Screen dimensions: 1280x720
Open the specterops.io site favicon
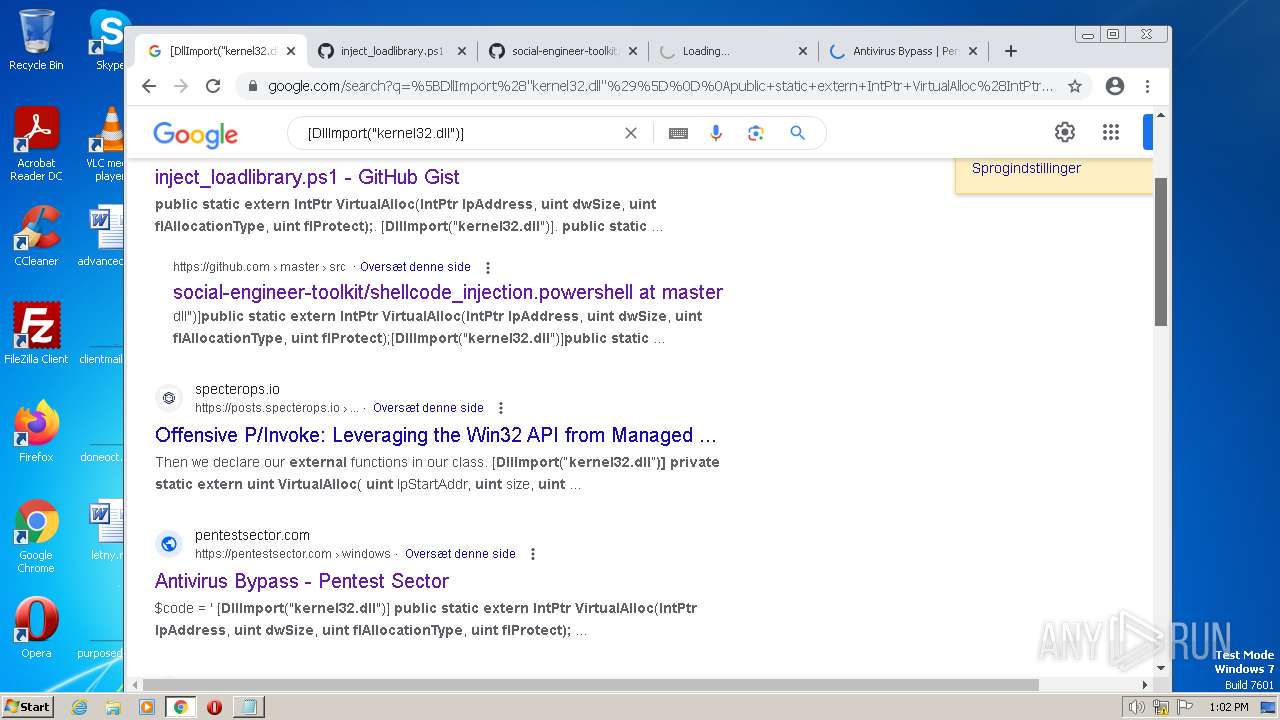(x=169, y=398)
